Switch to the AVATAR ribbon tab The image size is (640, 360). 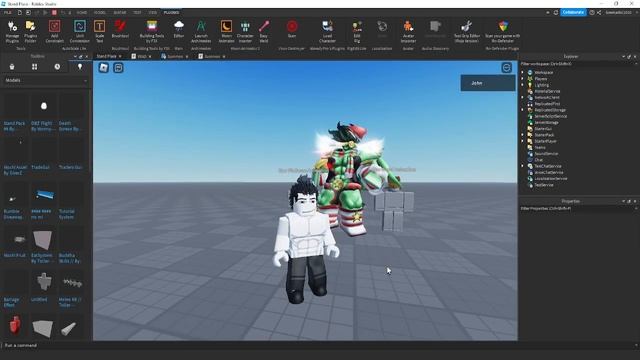coord(120,13)
